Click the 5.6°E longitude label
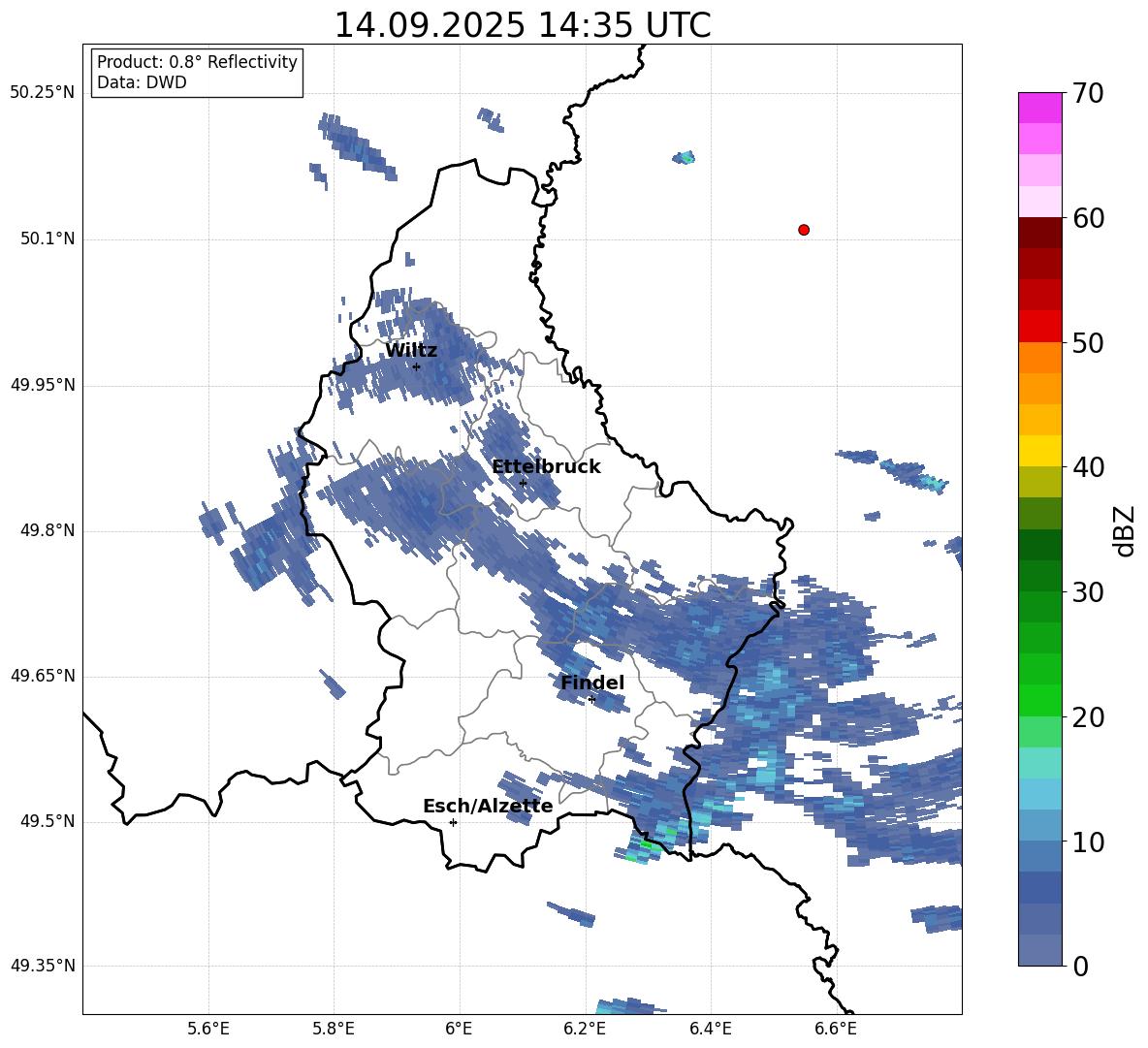 (208, 1029)
